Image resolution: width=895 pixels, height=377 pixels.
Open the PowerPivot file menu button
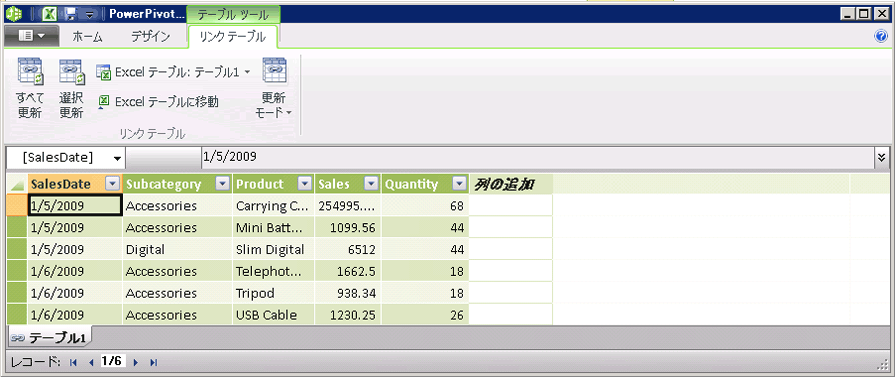(31, 36)
